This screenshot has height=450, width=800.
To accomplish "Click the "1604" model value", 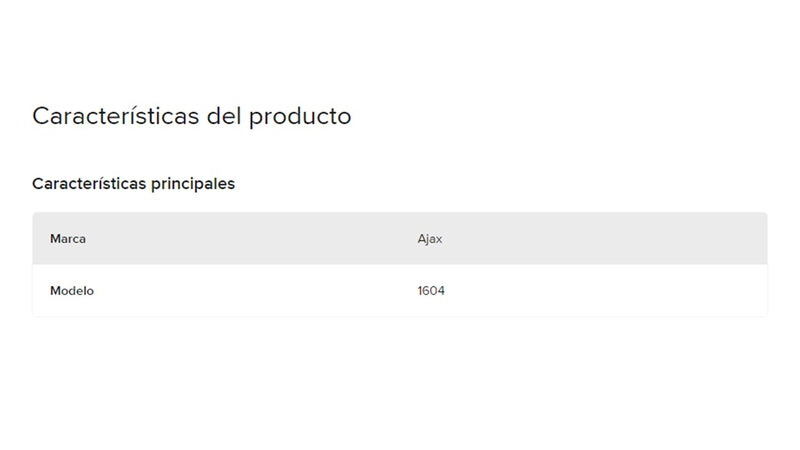I will point(431,291).
